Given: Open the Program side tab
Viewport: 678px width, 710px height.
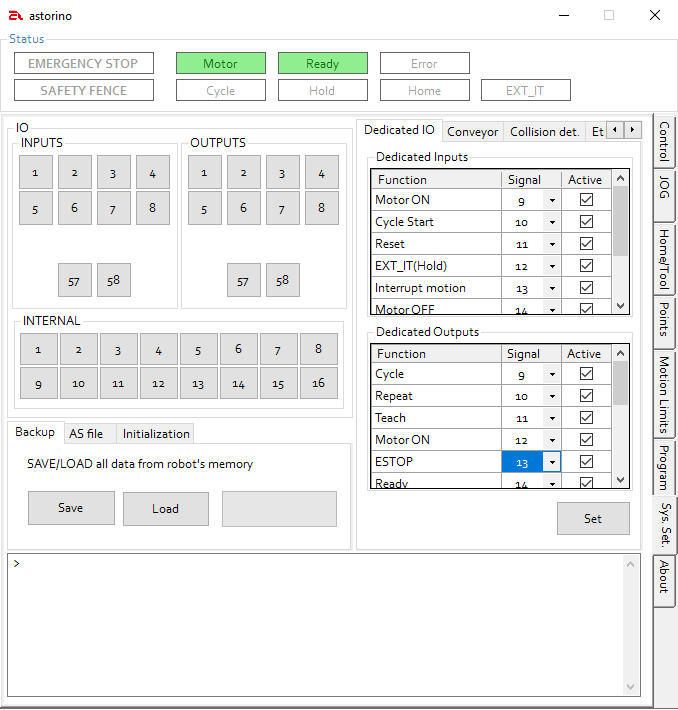Looking at the screenshot, I should 664,468.
